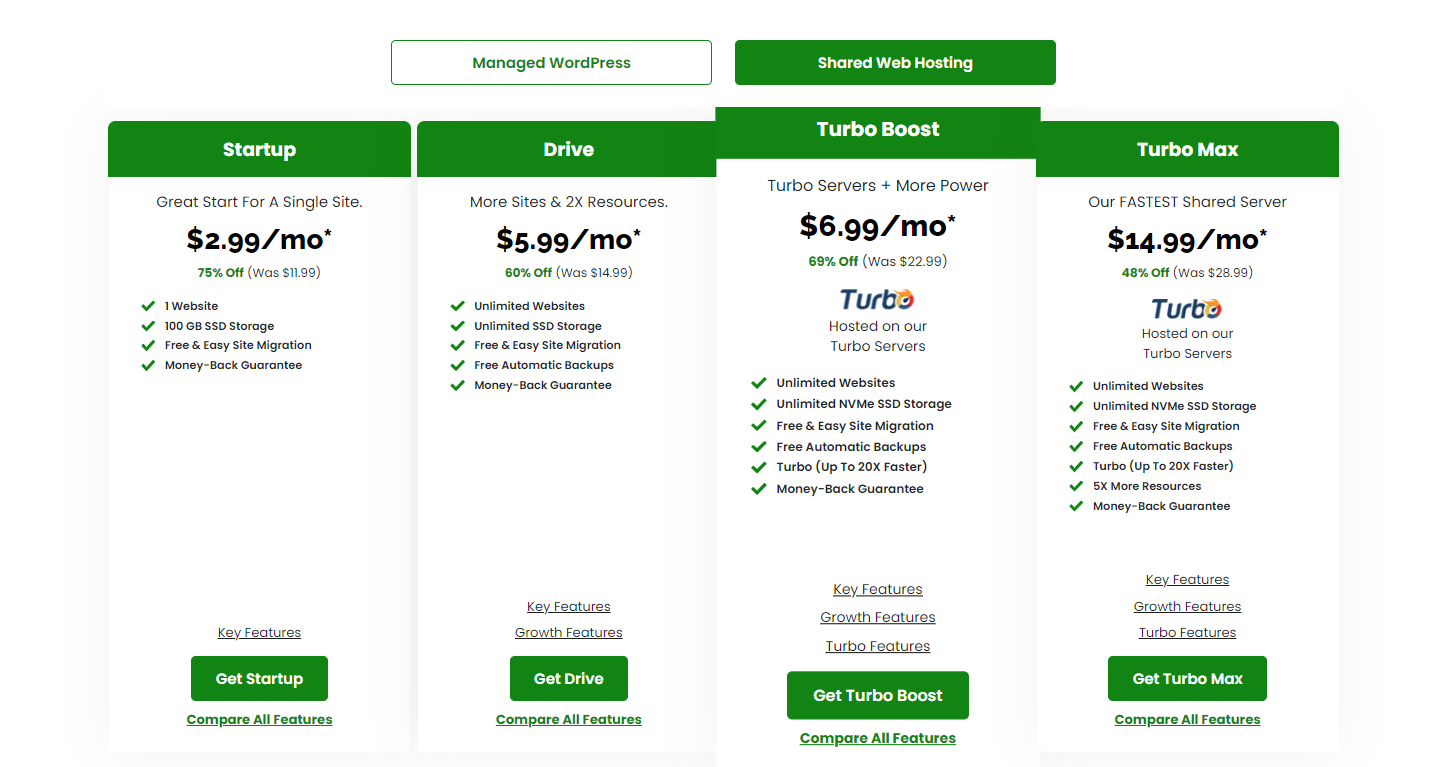
Task: Click the Get Startup button
Action: click(x=259, y=678)
